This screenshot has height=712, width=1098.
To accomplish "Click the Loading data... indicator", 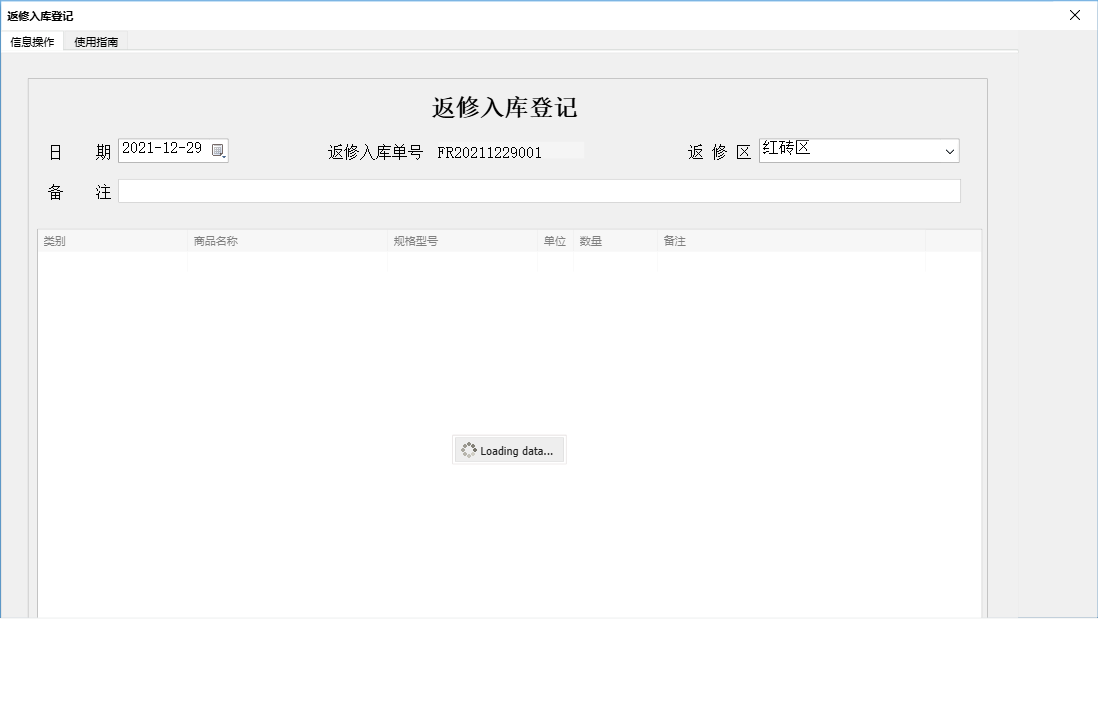I will 509,450.
